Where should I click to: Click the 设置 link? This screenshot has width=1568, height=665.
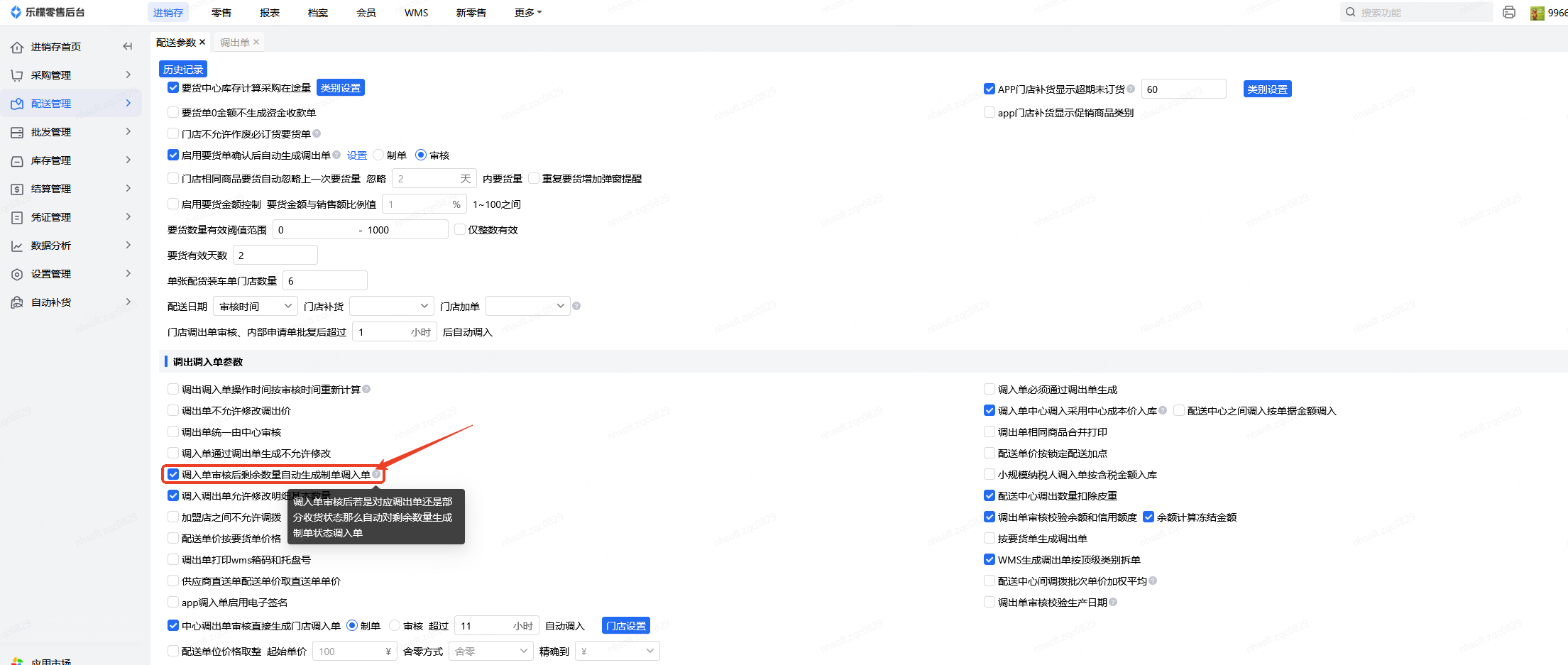click(x=357, y=155)
